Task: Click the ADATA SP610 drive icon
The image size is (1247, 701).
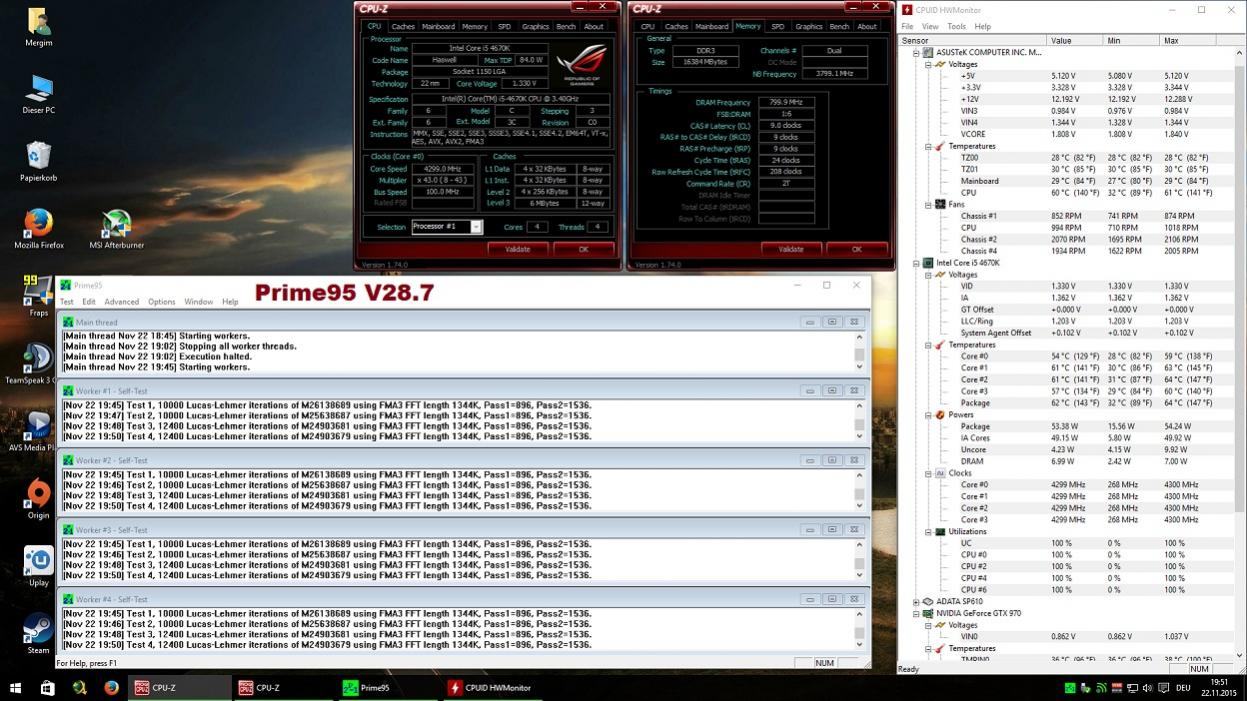Action: coord(928,602)
